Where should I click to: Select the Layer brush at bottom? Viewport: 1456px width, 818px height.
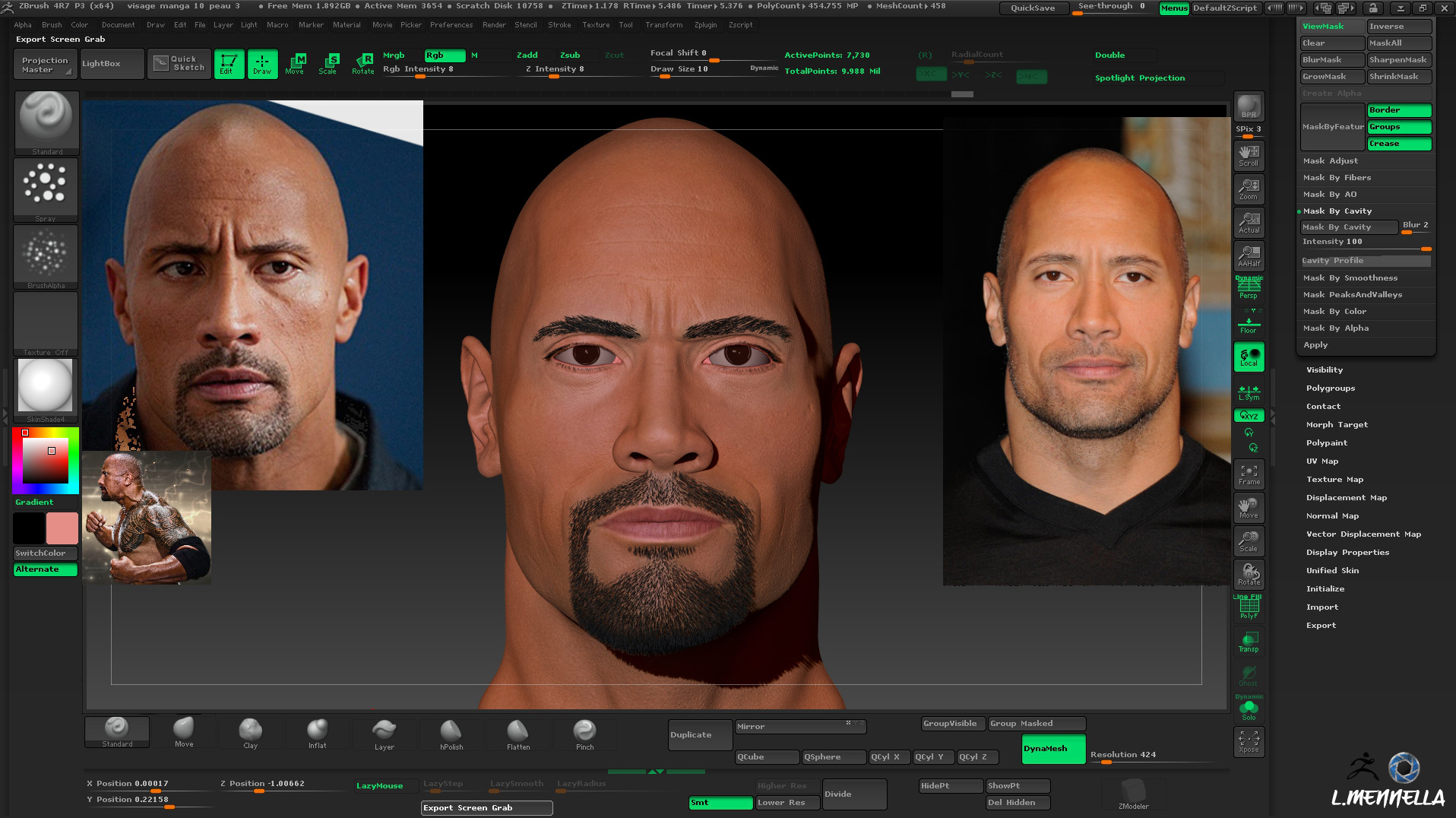385,734
